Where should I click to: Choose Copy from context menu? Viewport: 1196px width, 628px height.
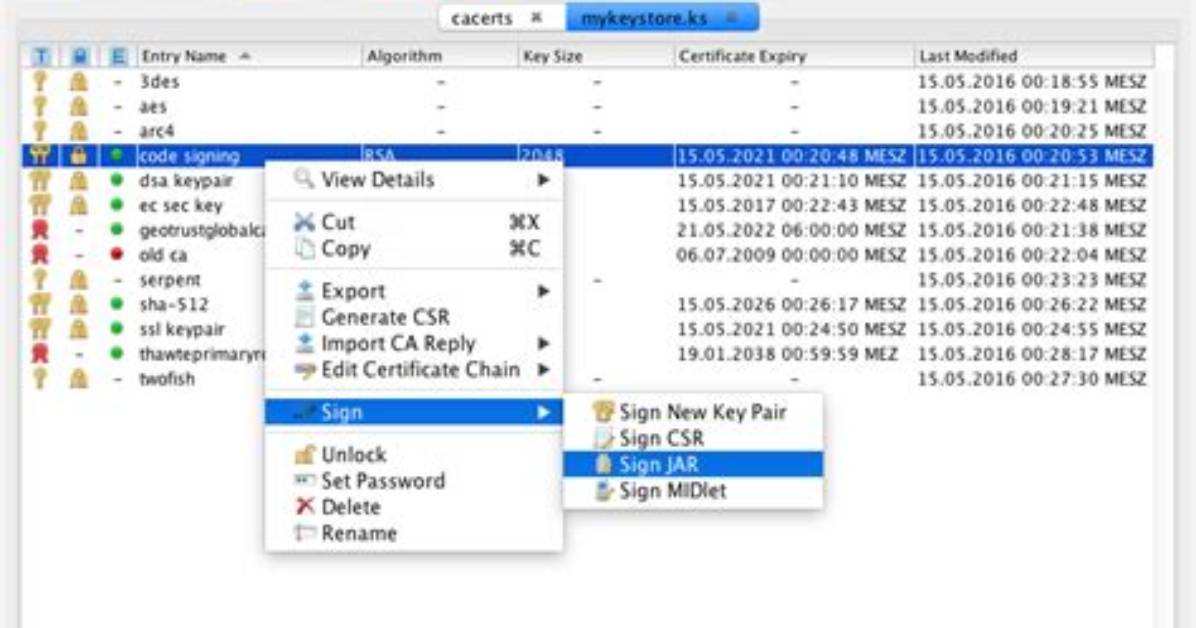click(413, 248)
